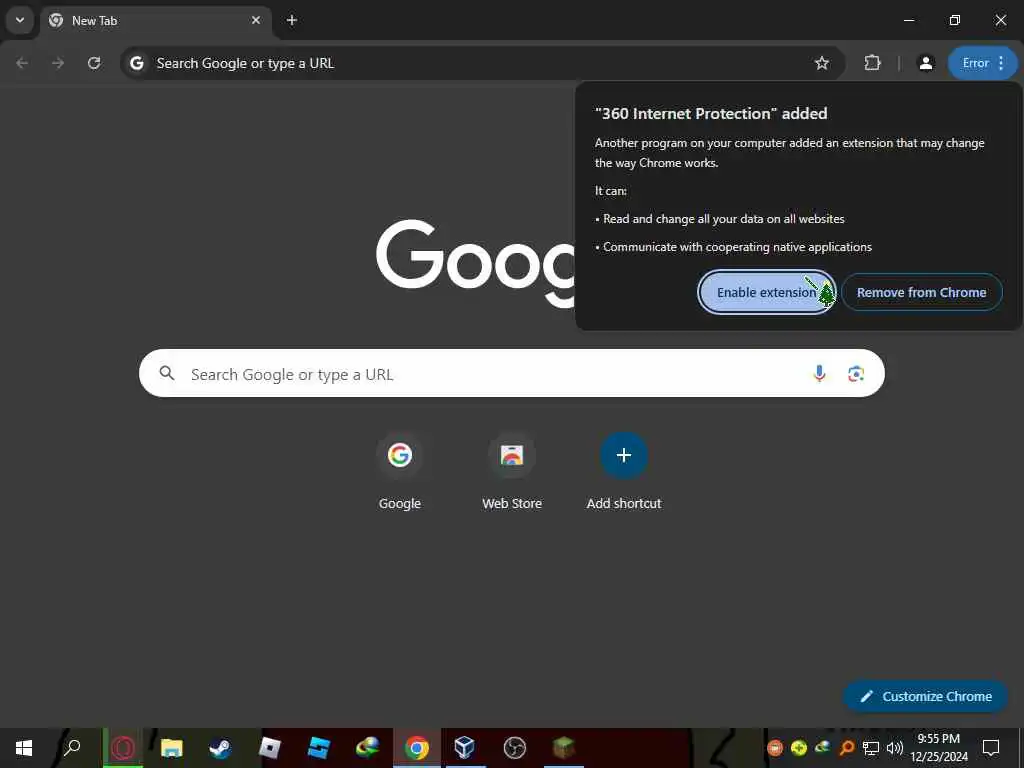The height and width of the screenshot is (768, 1024).
Task: Open the Extensions puzzle icon
Action: [872, 63]
